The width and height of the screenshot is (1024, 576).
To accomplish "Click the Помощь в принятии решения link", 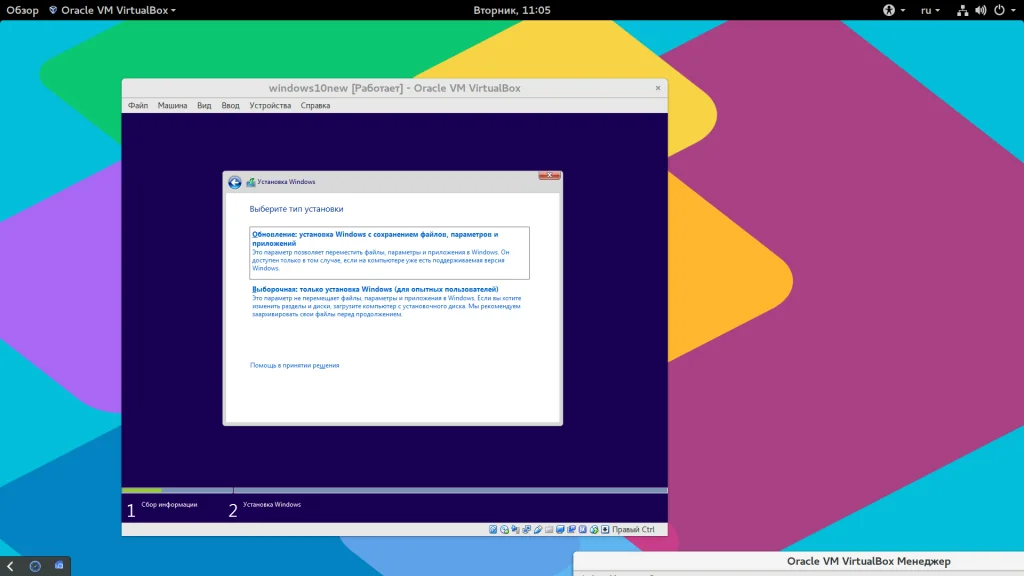I will pos(294,365).
